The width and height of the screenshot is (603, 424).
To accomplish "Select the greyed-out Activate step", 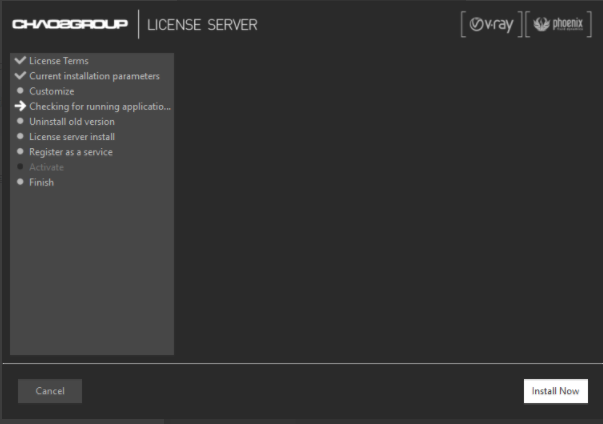I will [x=47, y=167].
